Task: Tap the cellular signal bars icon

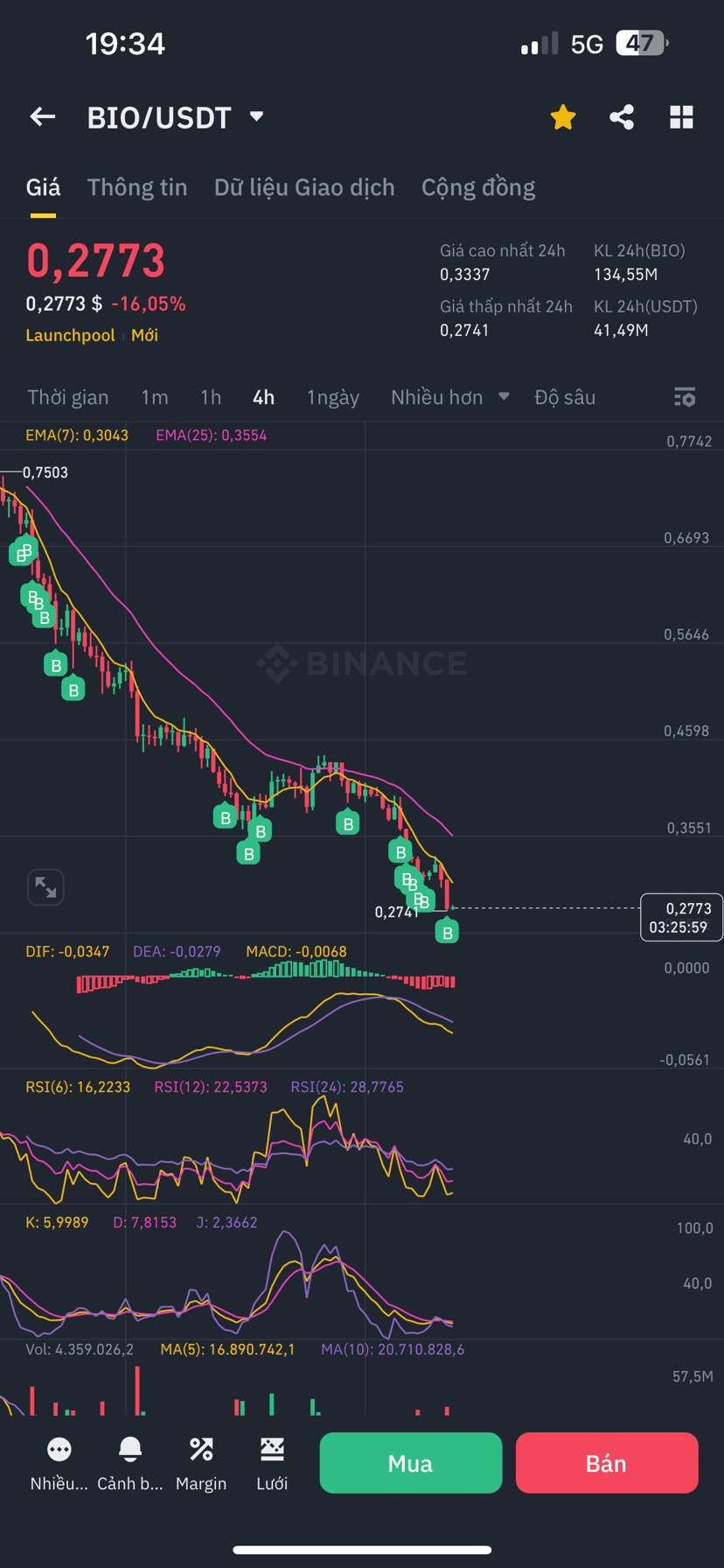Action: (540, 44)
